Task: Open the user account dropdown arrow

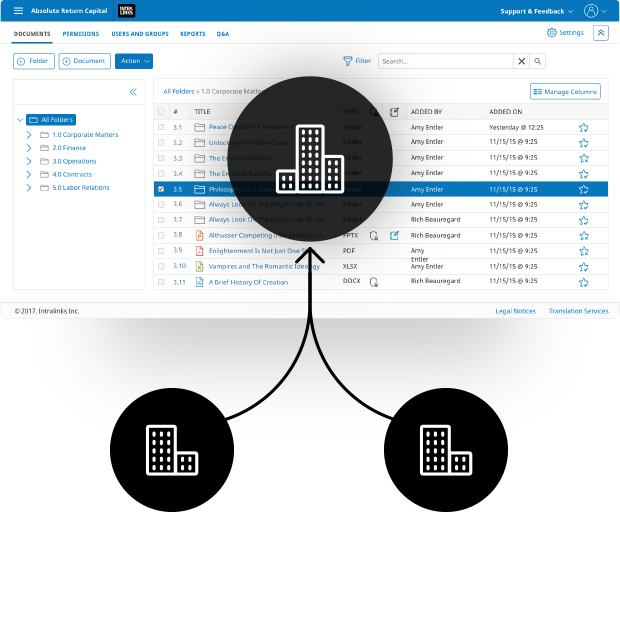Action: coord(605,11)
